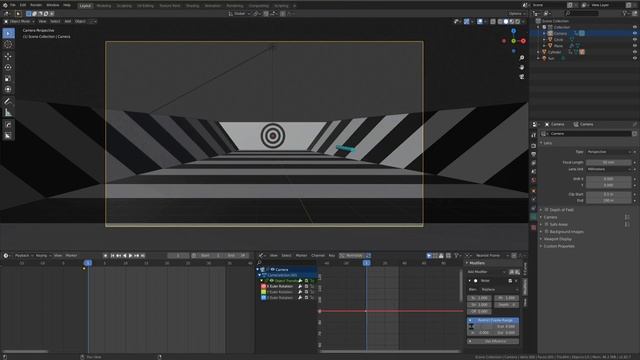Toggle X-ray display icon

[x=493, y=21]
